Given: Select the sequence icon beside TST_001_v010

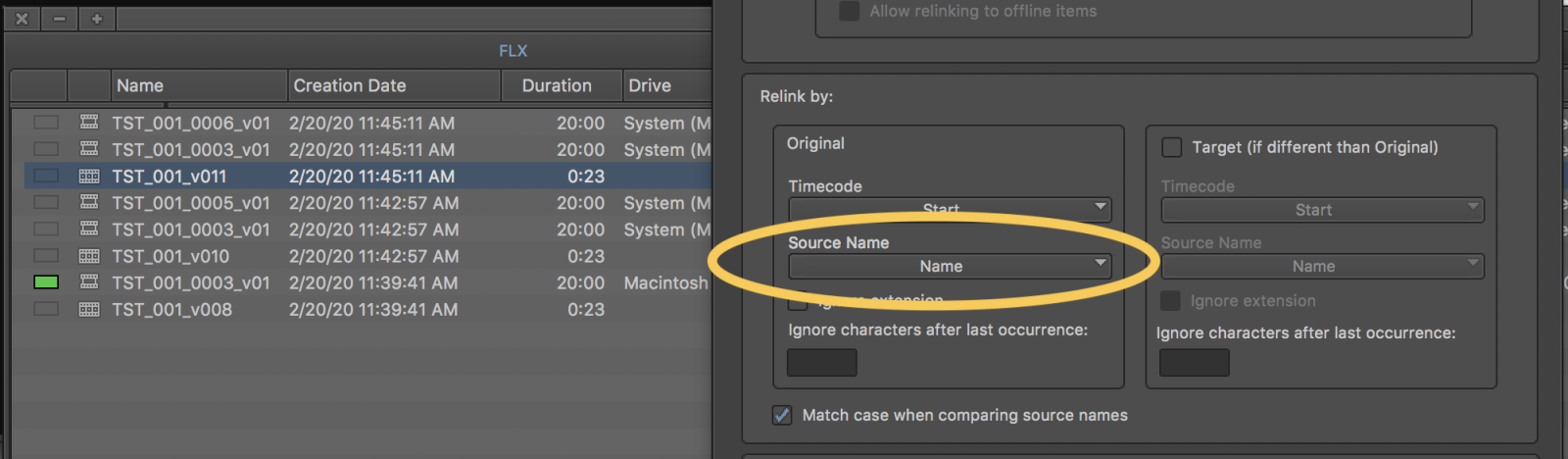Looking at the screenshot, I should [x=89, y=256].
